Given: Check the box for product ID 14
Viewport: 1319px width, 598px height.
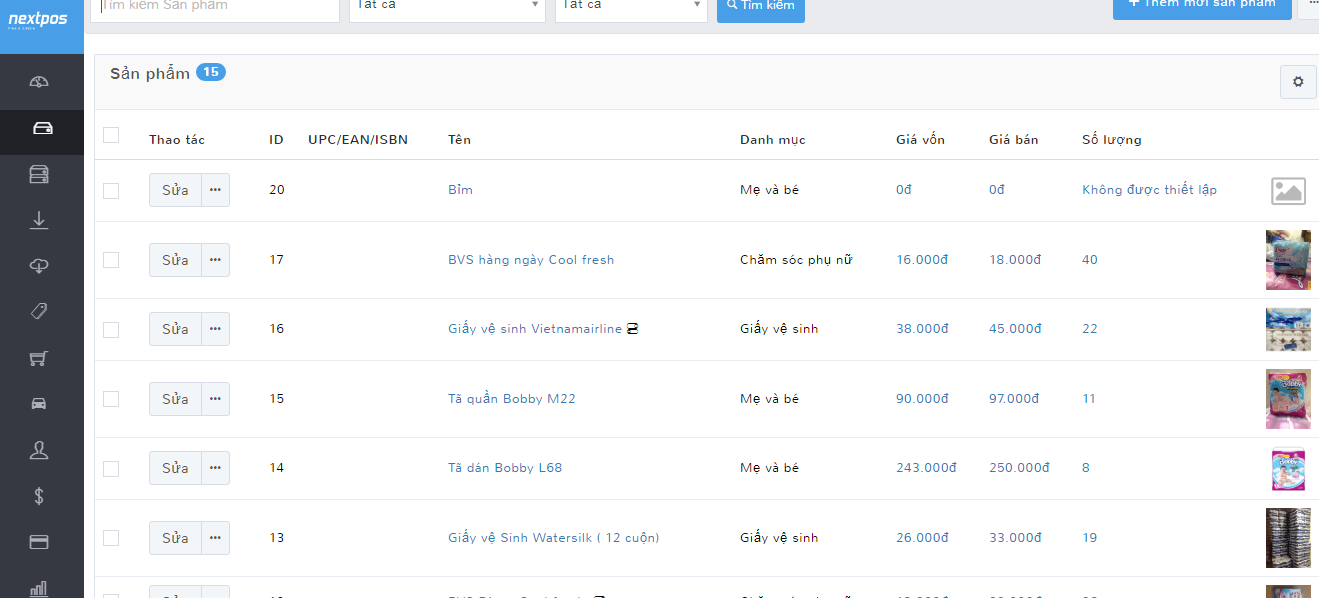Looking at the screenshot, I should coord(111,468).
